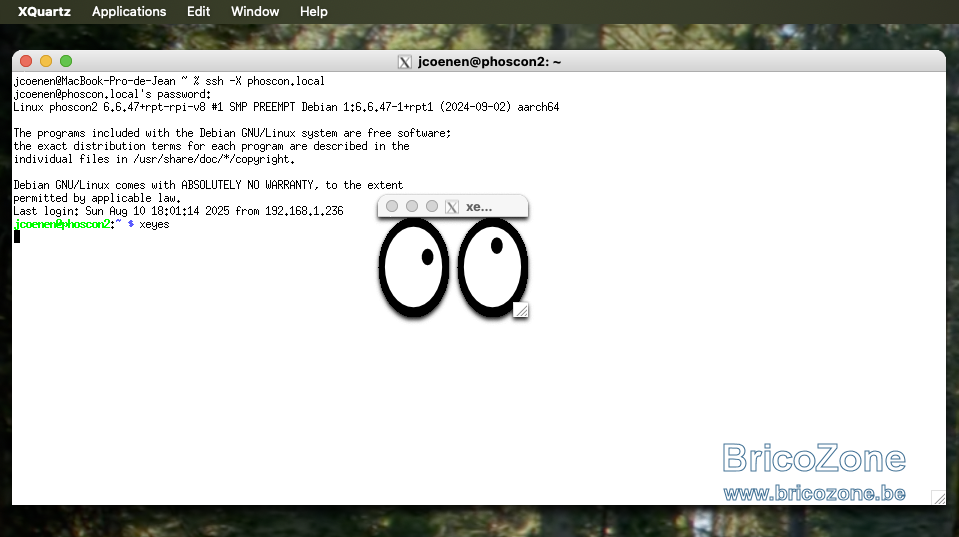Click 'The programs included with the Debian' line

click(x=232, y=133)
